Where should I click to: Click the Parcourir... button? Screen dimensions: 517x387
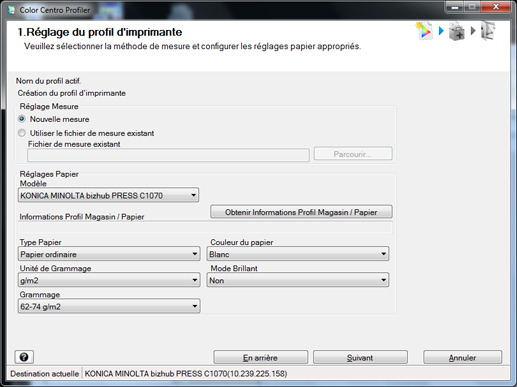353,154
